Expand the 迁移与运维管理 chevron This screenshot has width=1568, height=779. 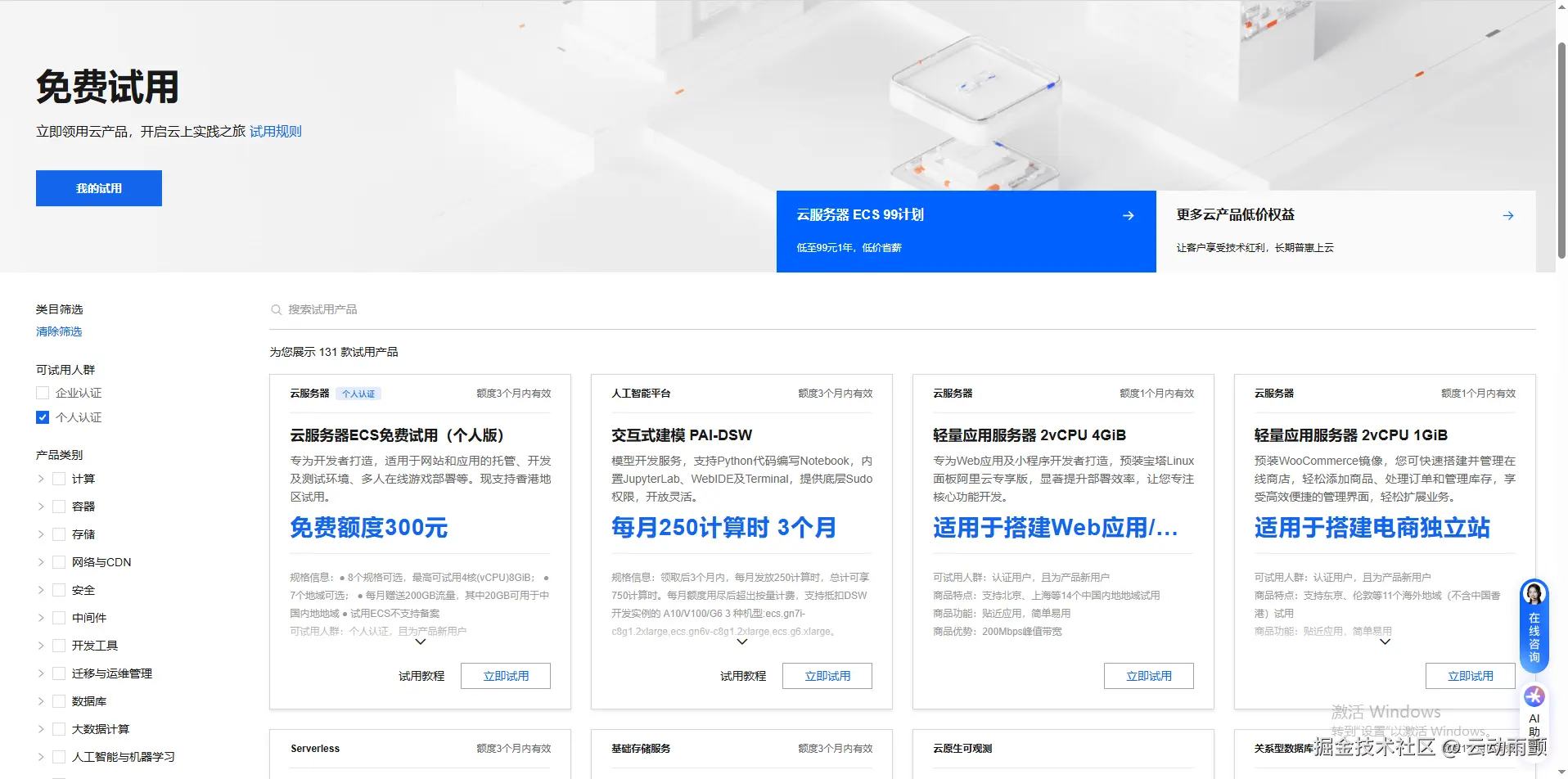[41, 673]
